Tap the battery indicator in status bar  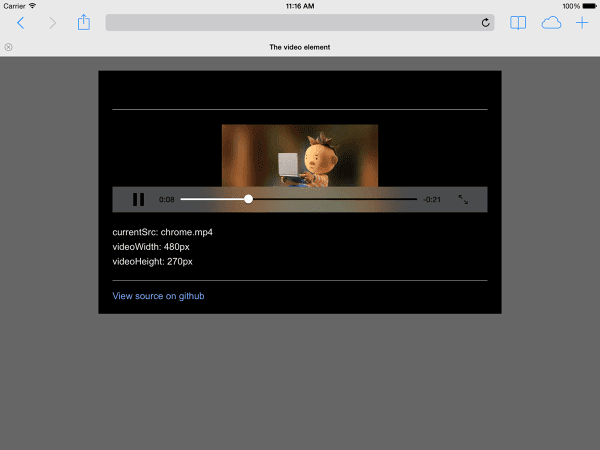click(588, 6)
